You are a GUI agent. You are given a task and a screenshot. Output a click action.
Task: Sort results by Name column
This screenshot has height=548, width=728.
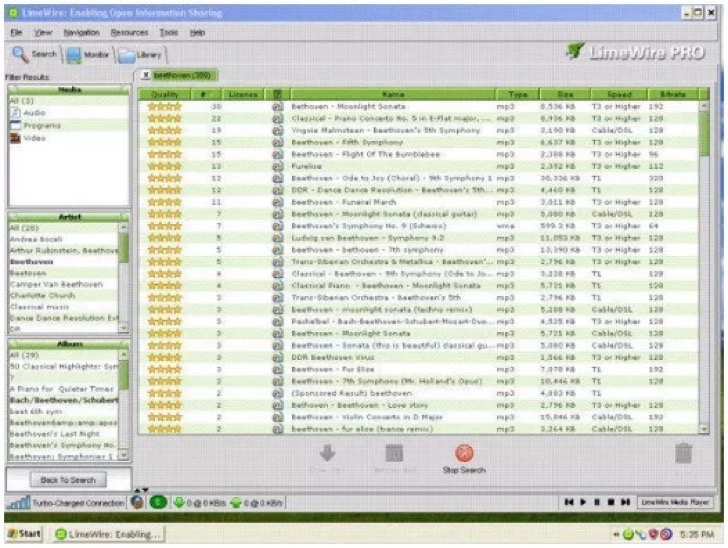click(x=393, y=94)
